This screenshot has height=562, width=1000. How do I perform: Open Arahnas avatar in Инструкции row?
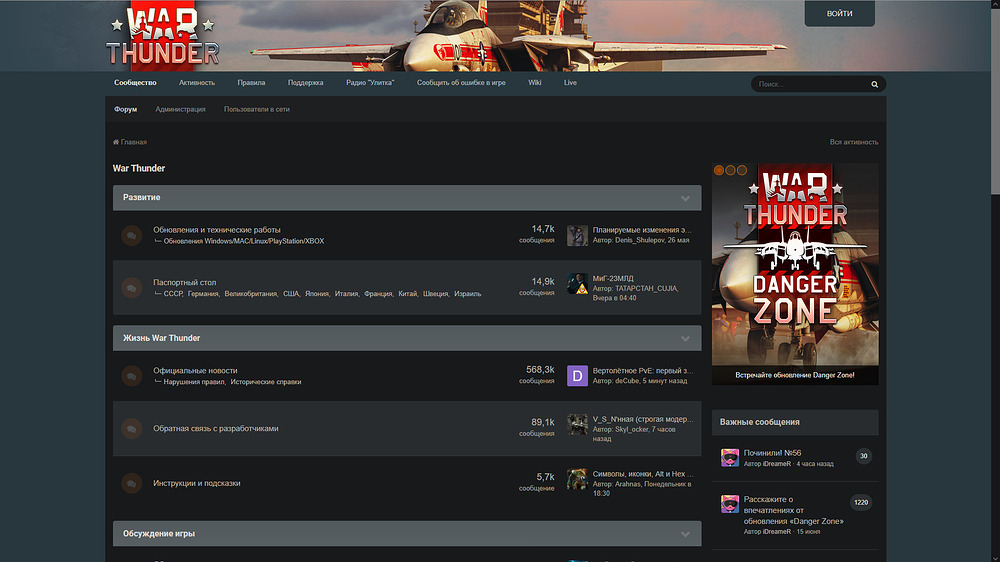(577, 479)
